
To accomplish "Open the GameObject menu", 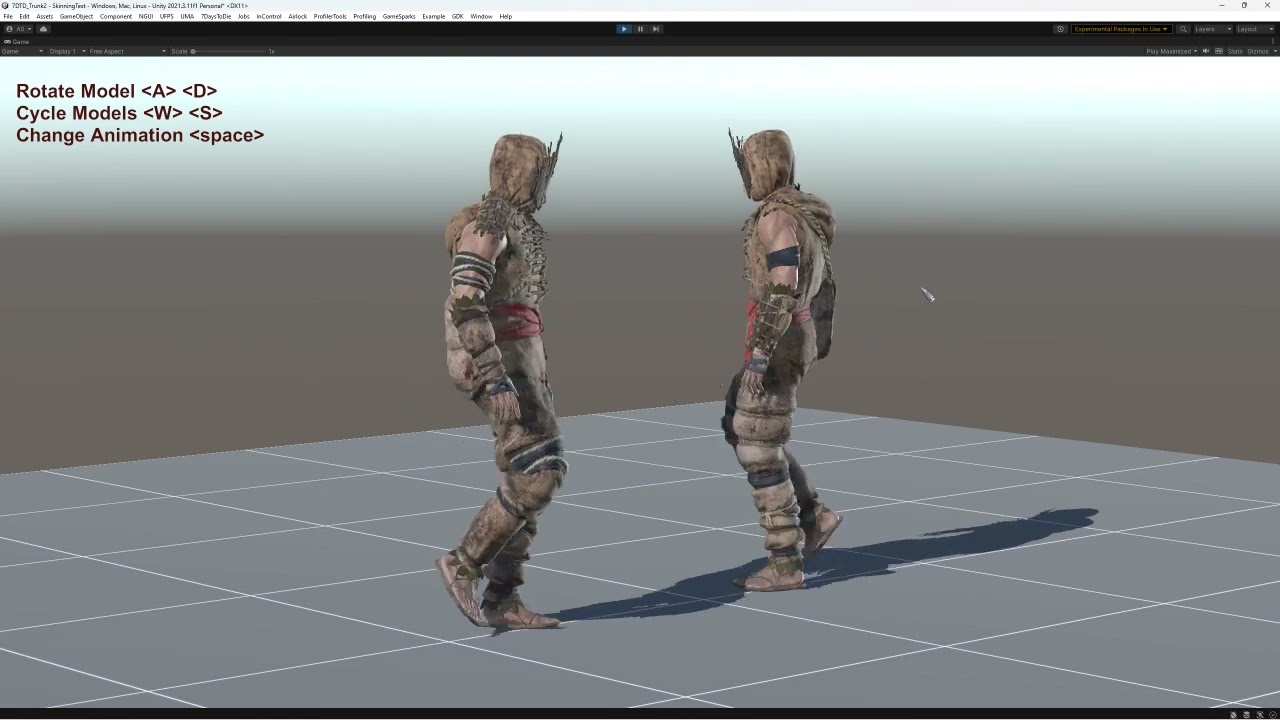I will (x=76, y=17).
